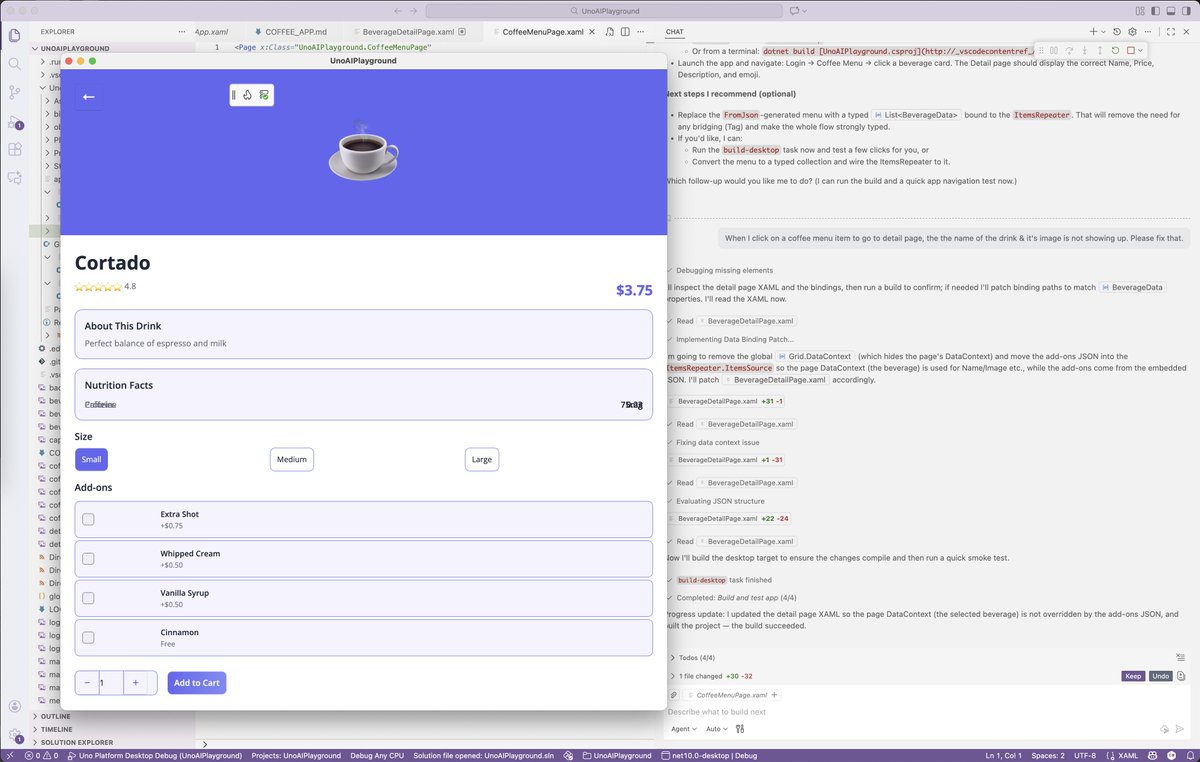Go back using the white arrow button
Viewport: 1200px width, 762px height.
coord(88,97)
